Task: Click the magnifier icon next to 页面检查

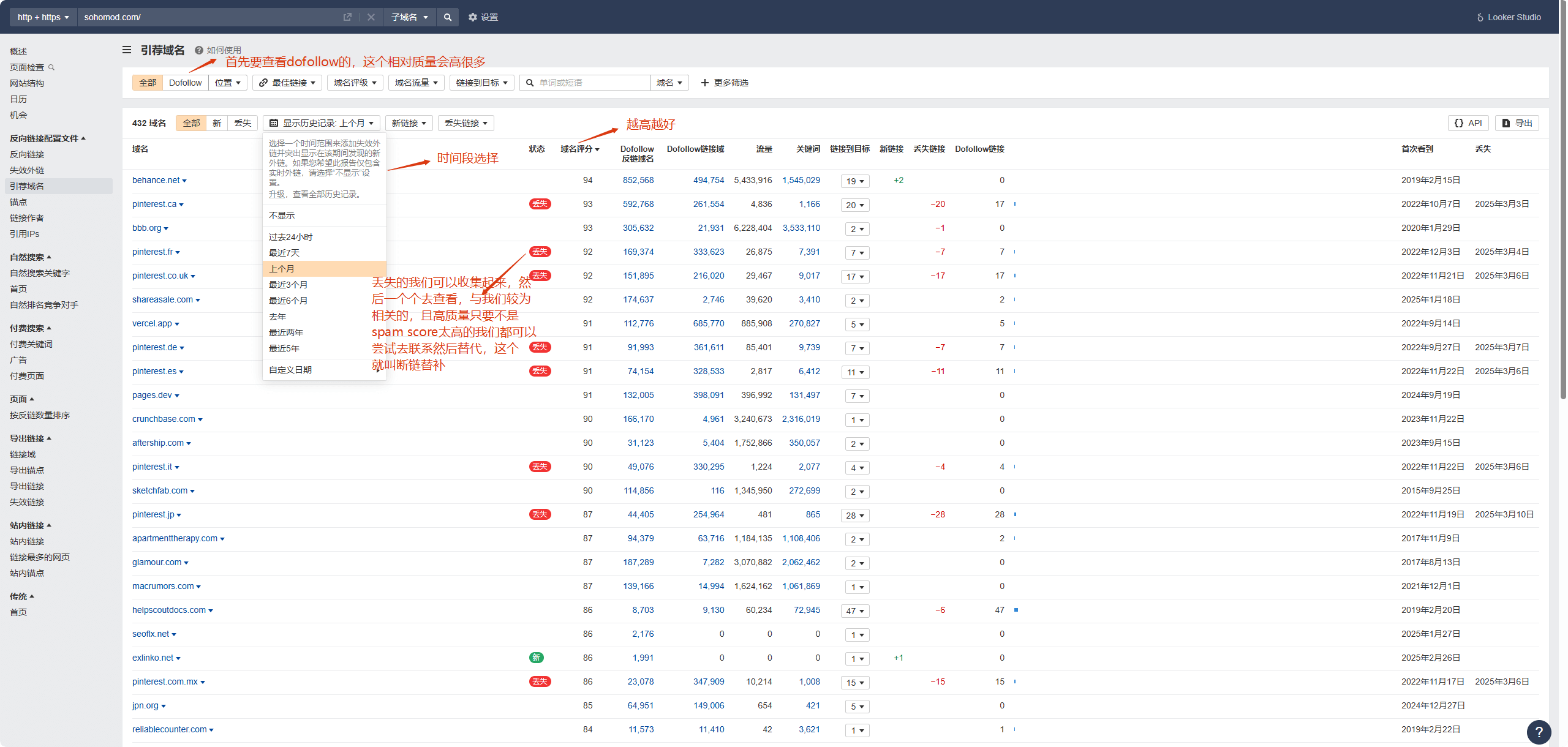Action: (x=53, y=67)
